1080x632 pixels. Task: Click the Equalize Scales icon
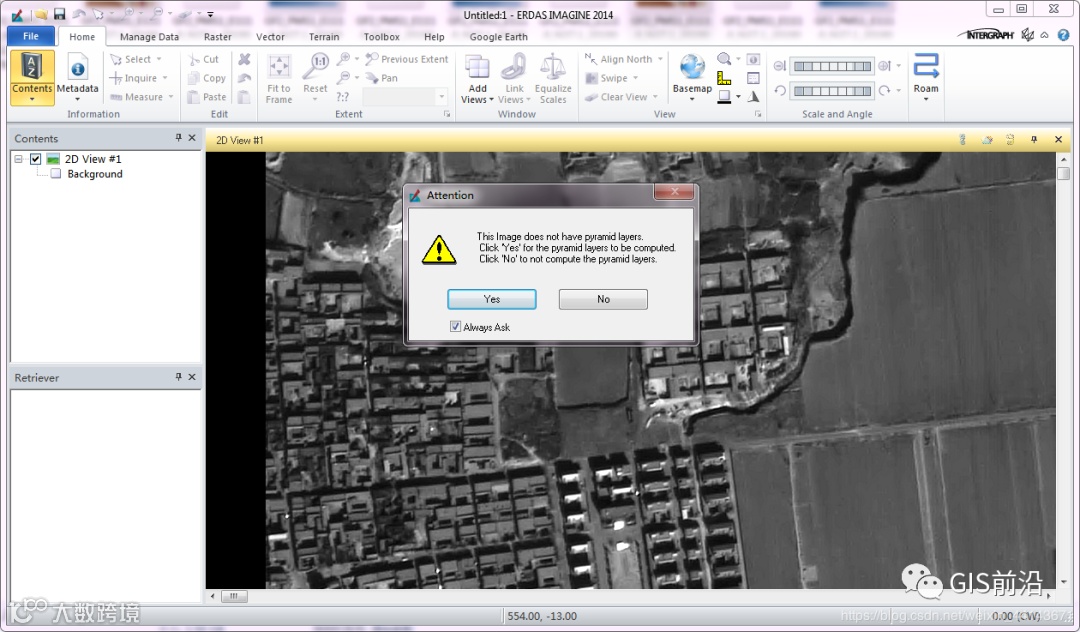coord(553,78)
